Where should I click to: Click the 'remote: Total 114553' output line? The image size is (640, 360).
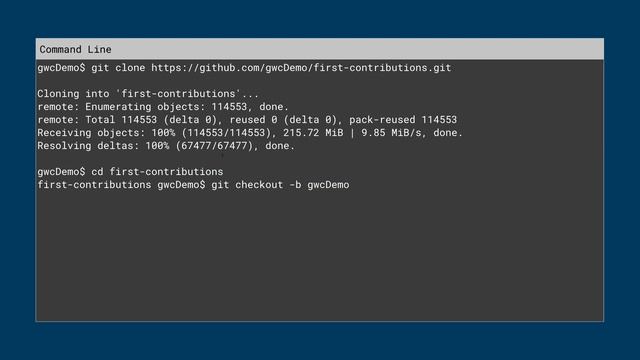point(247,120)
